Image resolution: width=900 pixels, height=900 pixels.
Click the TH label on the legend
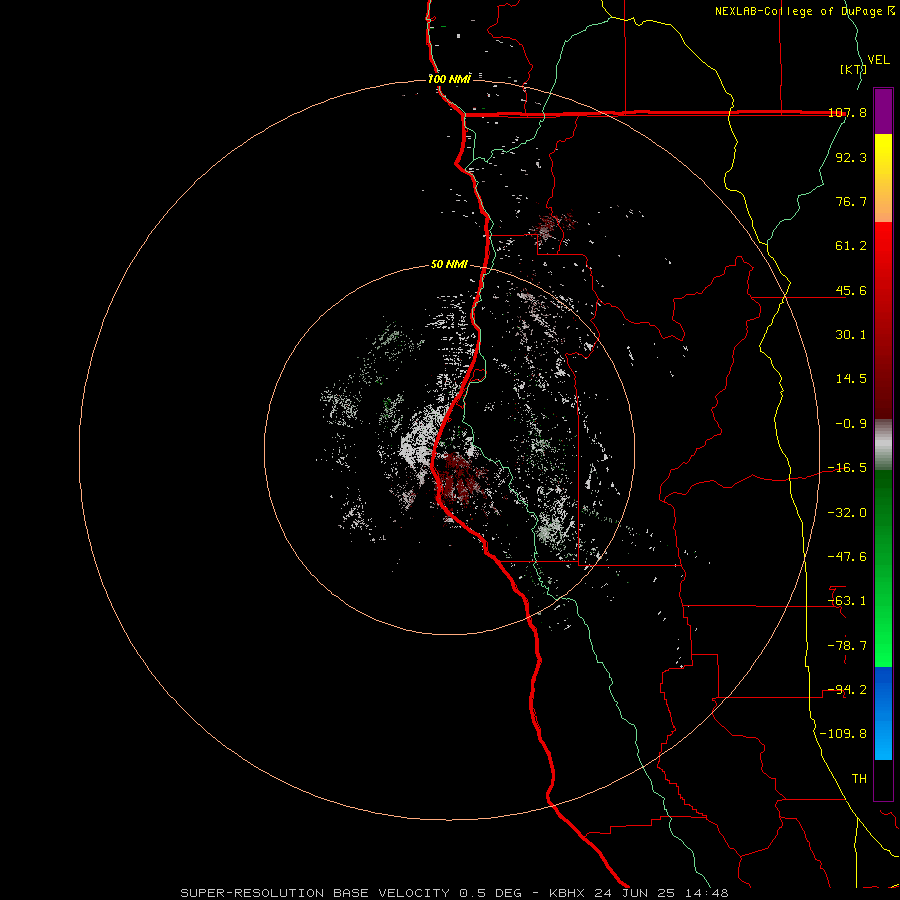[859, 779]
